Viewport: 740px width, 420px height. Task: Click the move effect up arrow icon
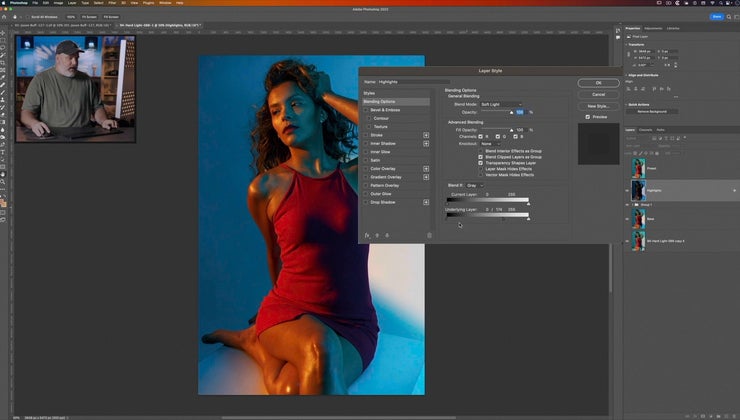377,235
